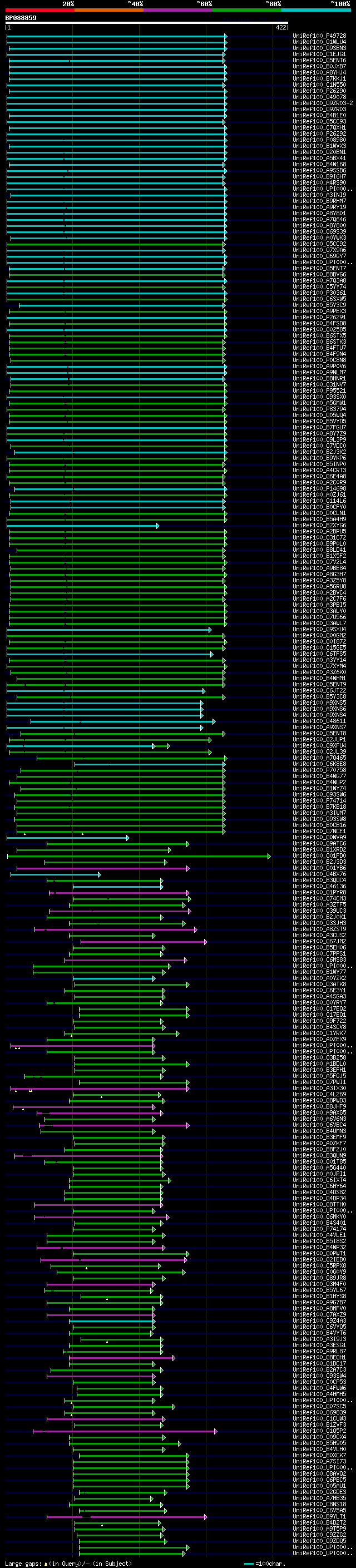Click the UniRef100_Q20BN1 label
This screenshot has width=356, height=1568.
tap(319, 152)
